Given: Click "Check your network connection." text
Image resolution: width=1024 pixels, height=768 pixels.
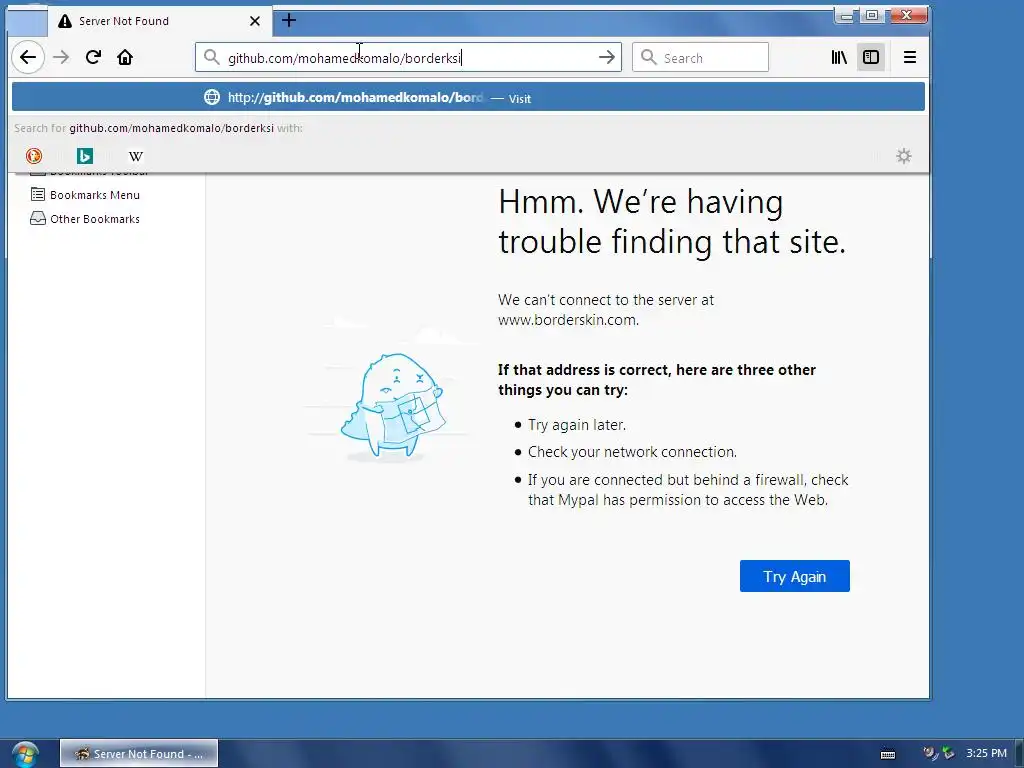Looking at the screenshot, I should (x=632, y=452).
